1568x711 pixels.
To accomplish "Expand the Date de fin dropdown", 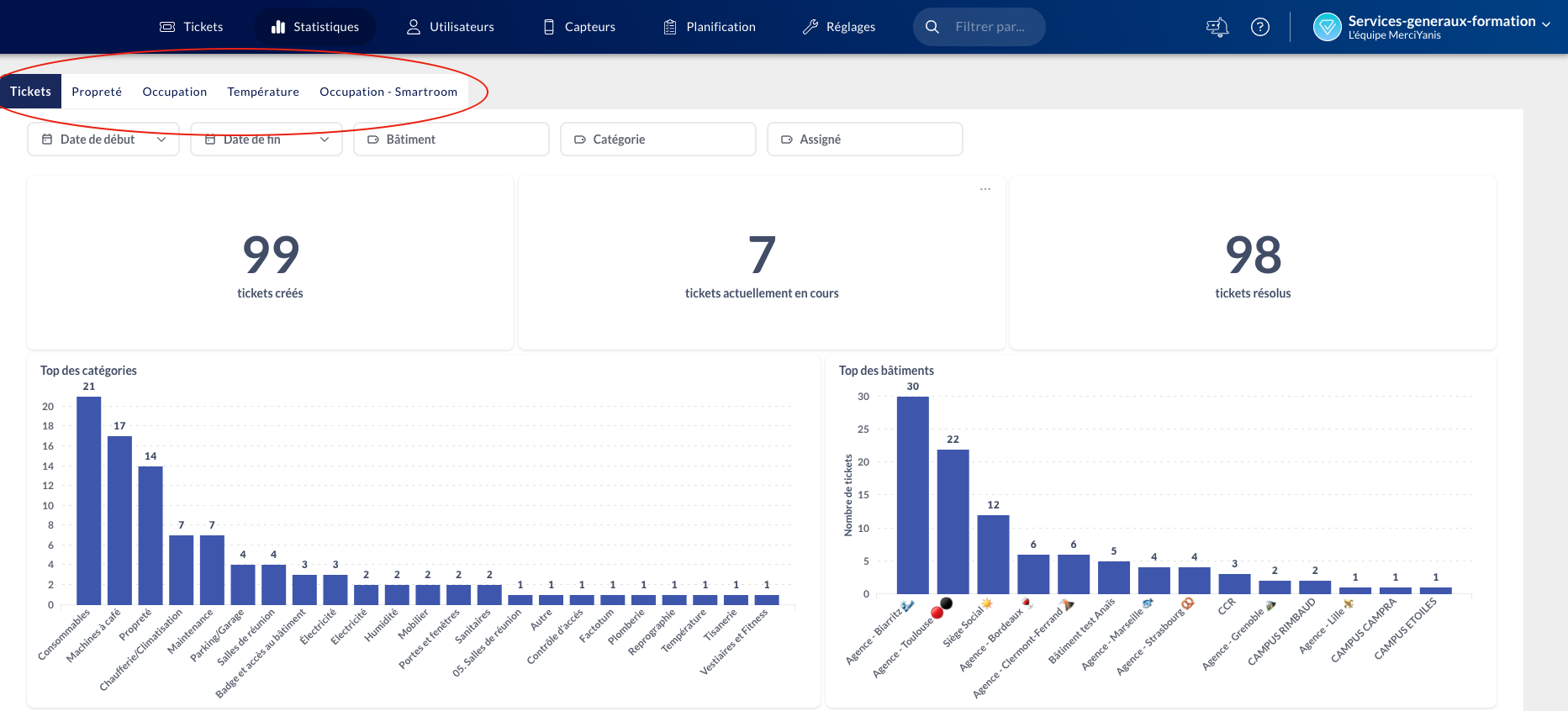I will pos(267,140).
